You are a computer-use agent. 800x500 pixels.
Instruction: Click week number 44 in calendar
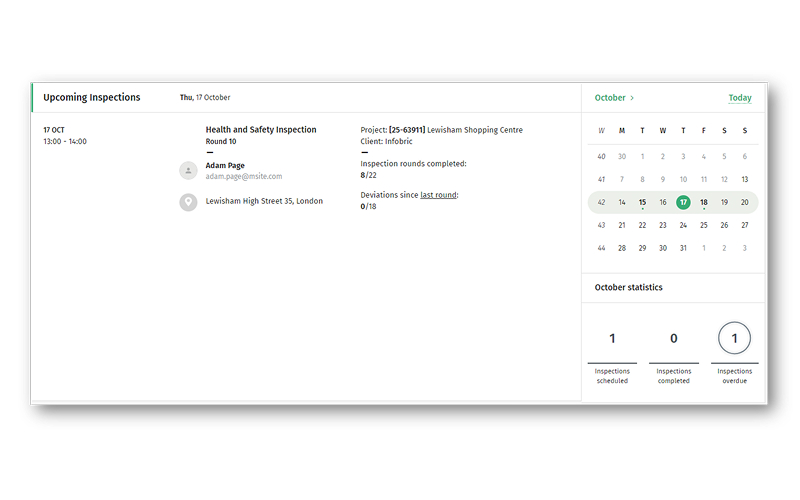[602, 248]
